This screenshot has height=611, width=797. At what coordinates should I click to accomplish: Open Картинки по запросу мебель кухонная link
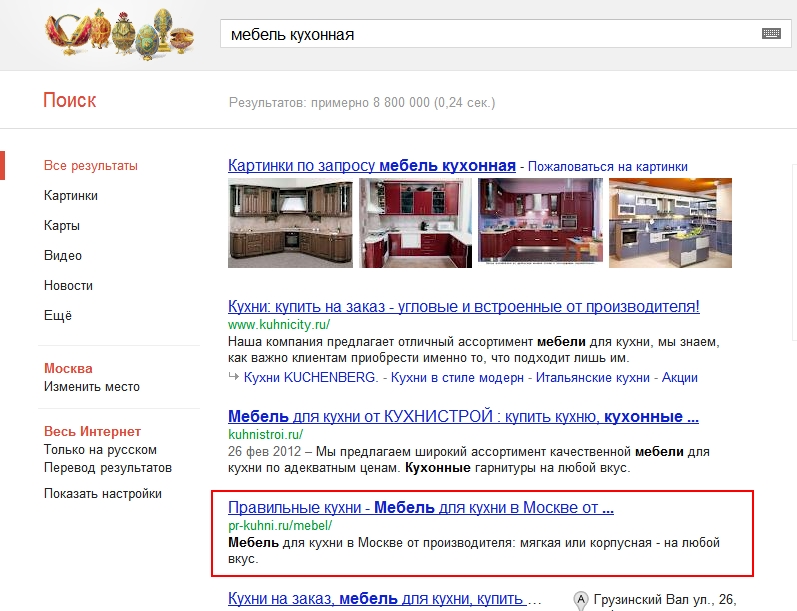(x=372, y=166)
